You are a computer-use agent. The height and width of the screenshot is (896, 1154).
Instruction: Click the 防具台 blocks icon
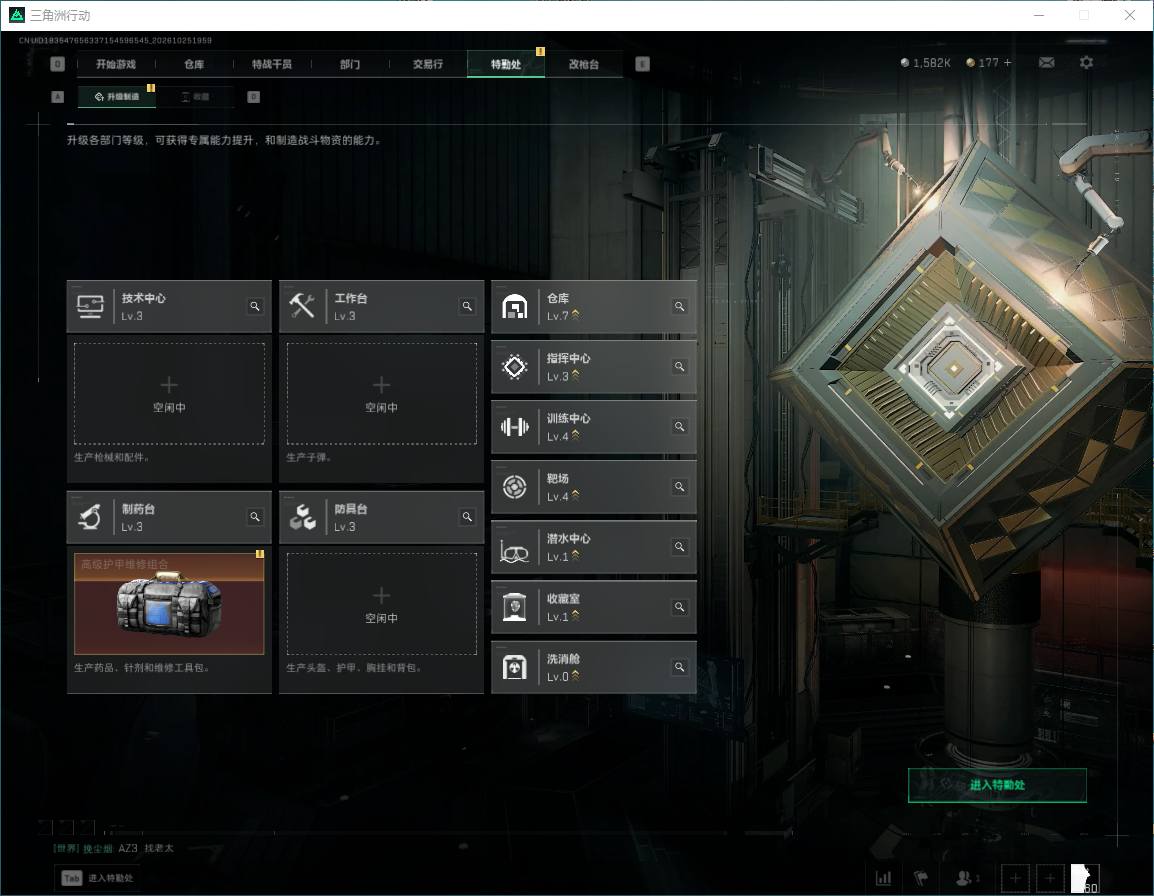(x=302, y=517)
